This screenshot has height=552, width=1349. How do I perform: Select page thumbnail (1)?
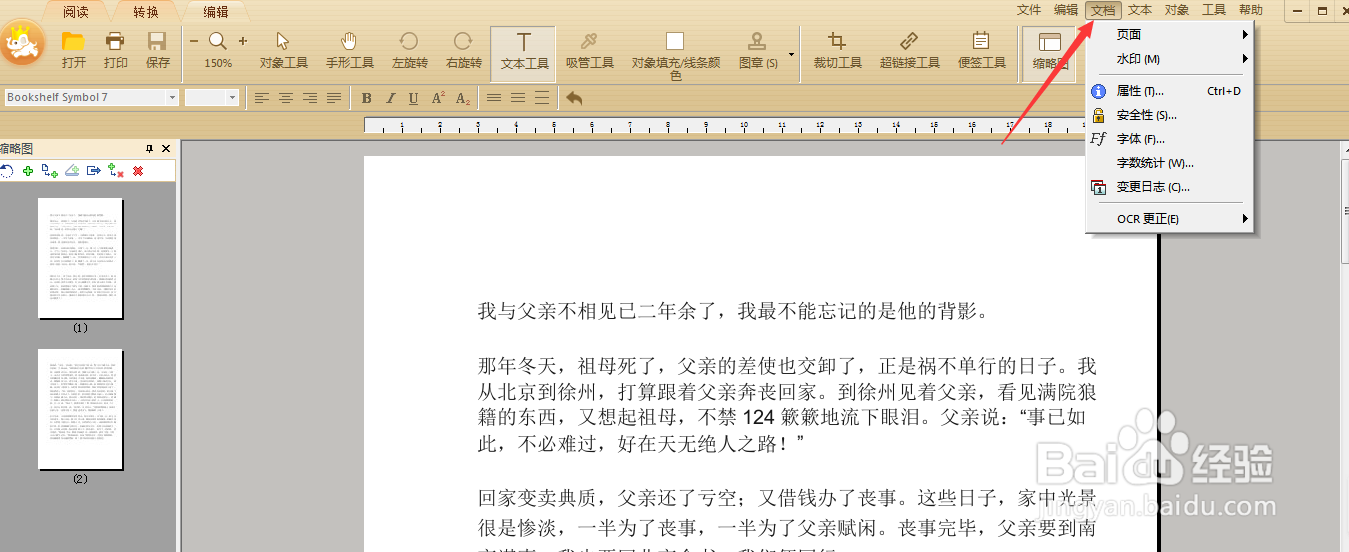pos(80,259)
